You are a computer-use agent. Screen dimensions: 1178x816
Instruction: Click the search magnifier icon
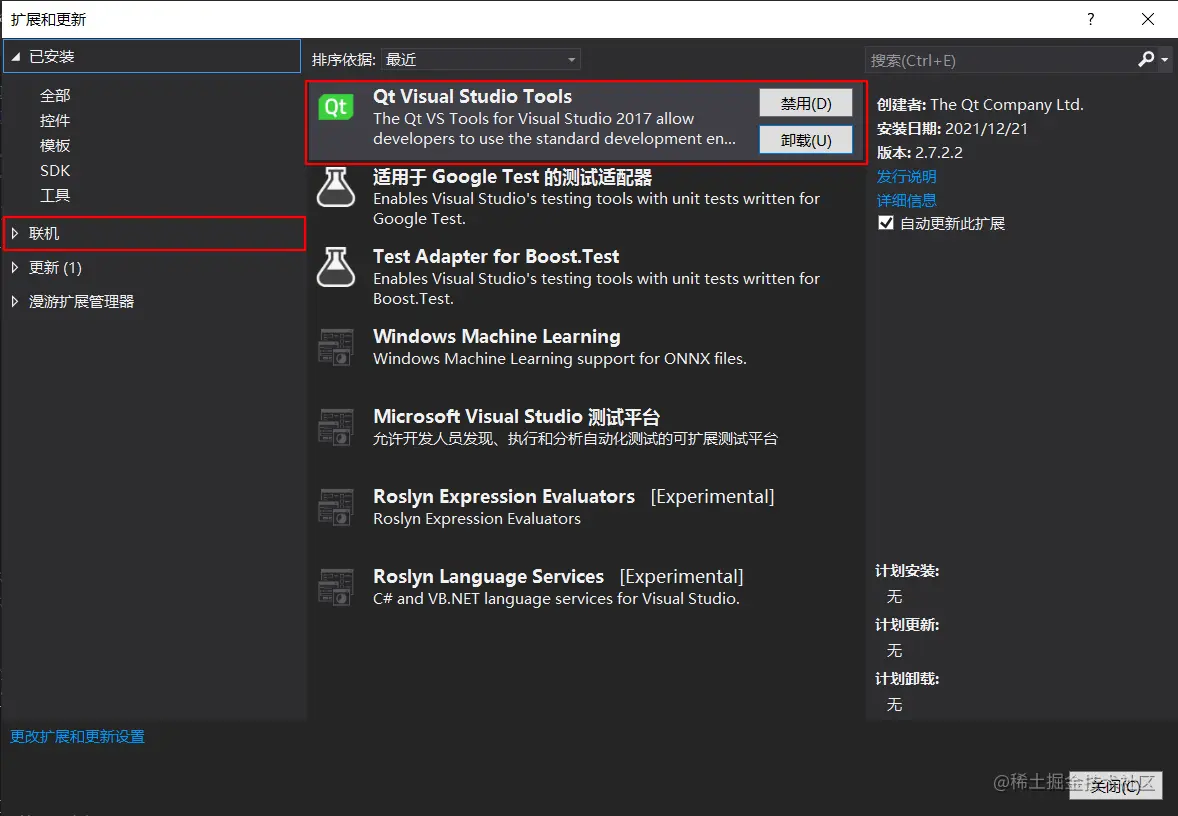1146,59
